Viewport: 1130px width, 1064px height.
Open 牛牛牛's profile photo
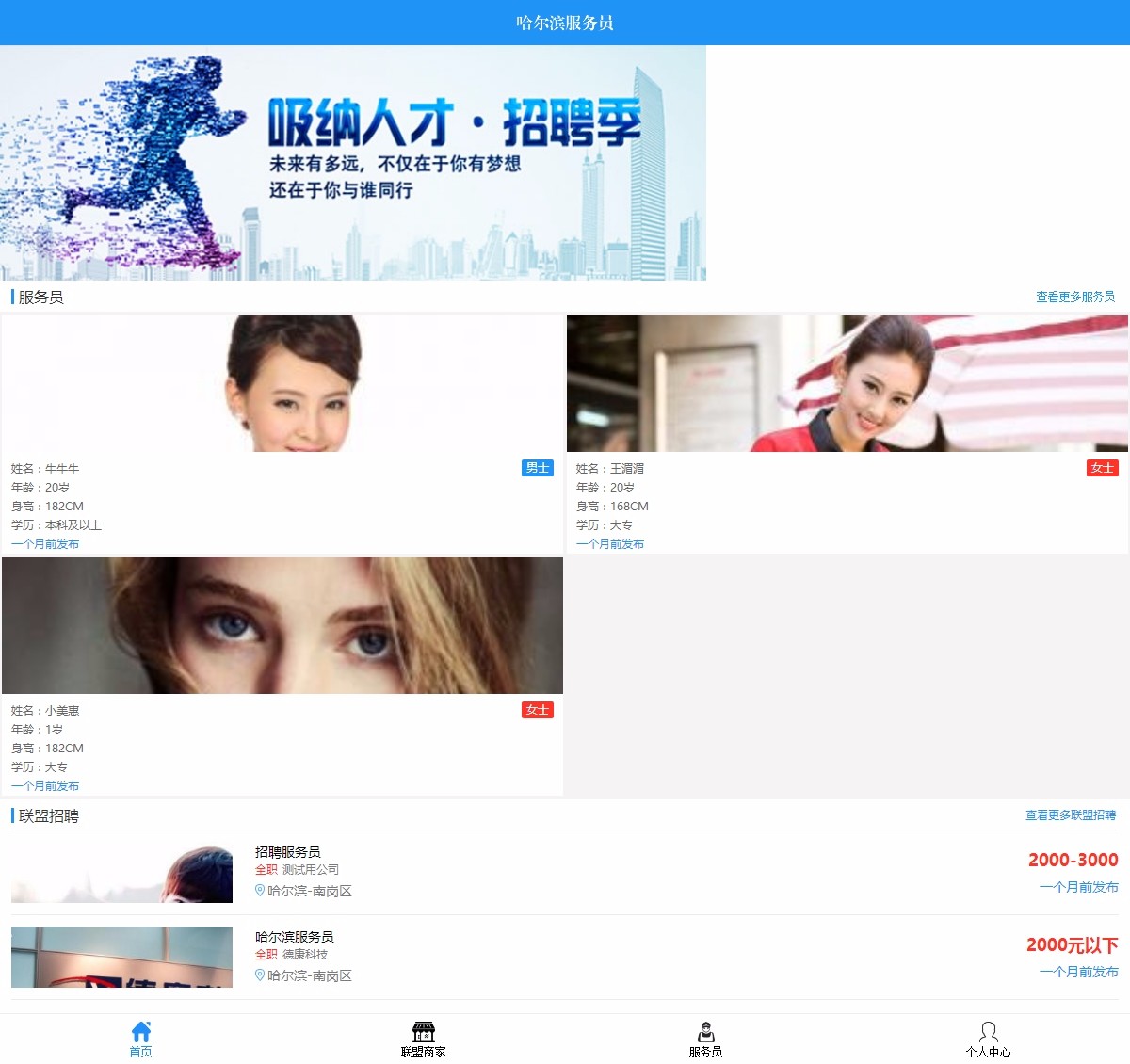click(282, 383)
